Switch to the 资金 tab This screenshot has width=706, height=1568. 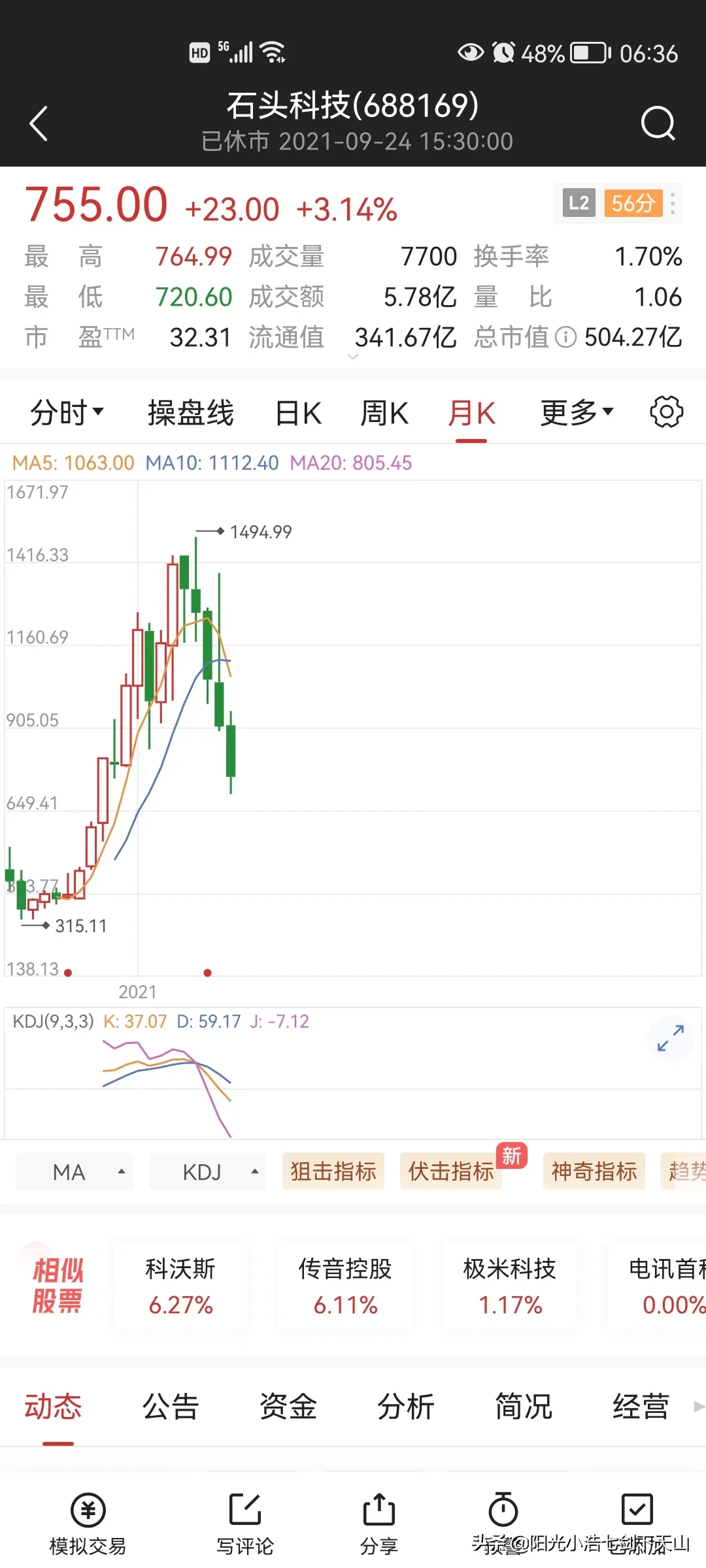click(288, 1407)
